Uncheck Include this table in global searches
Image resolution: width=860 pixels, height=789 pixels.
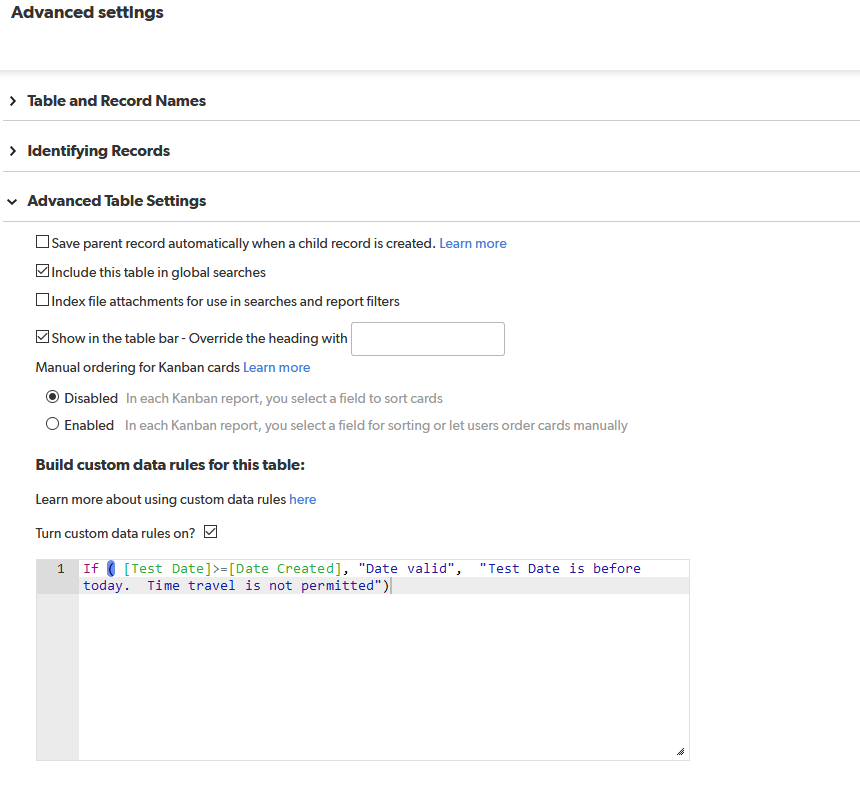[42, 271]
